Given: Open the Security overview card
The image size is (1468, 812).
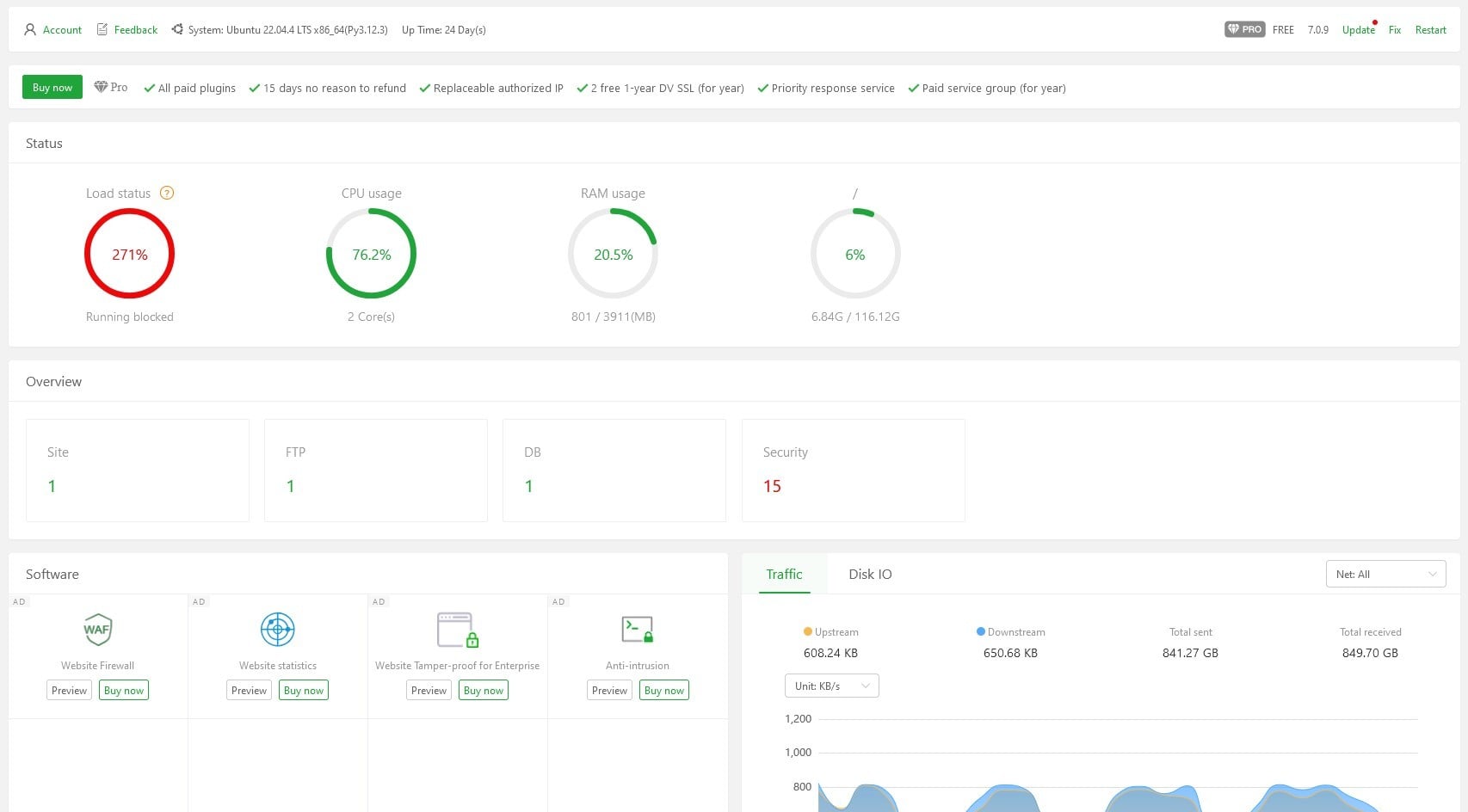Looking at the screenshot, I should click(x=853, y=470).
